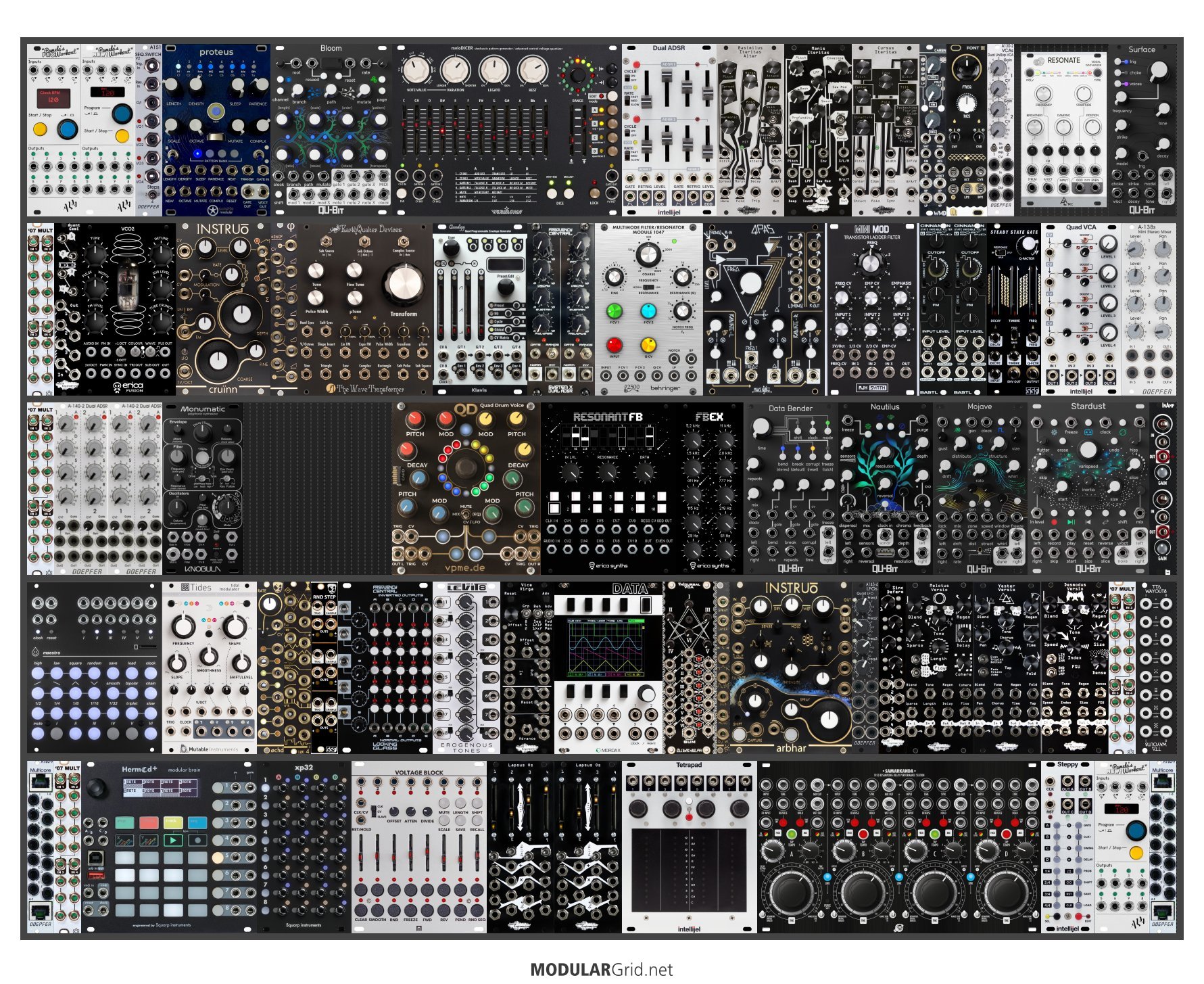Click the SAVE button on Voltage Block
Viewport: 1204px width, 984px height.
click(460, 820)
